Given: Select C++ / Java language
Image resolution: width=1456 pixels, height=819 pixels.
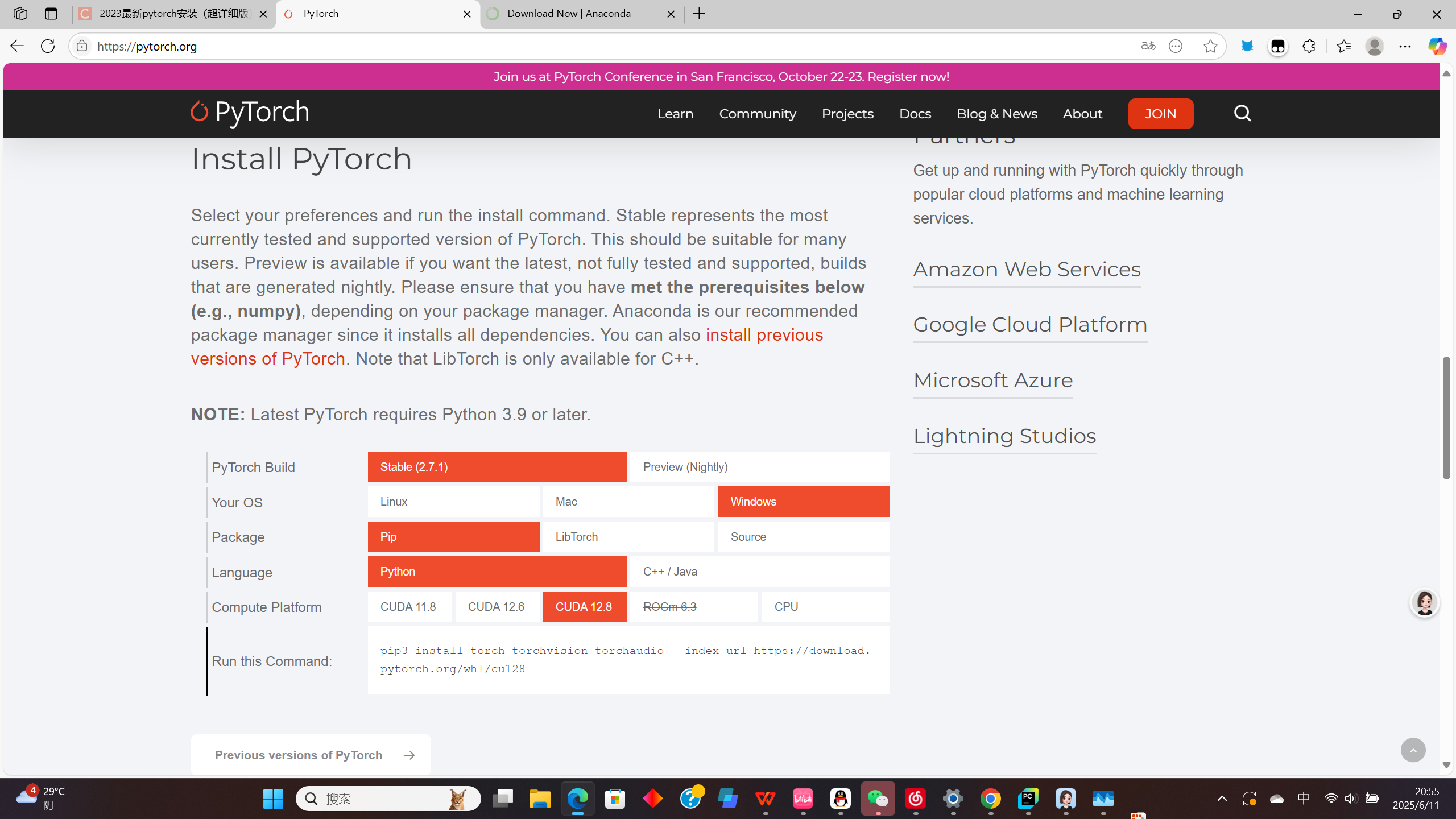Looking at the screenshot, I should point(760,572).
